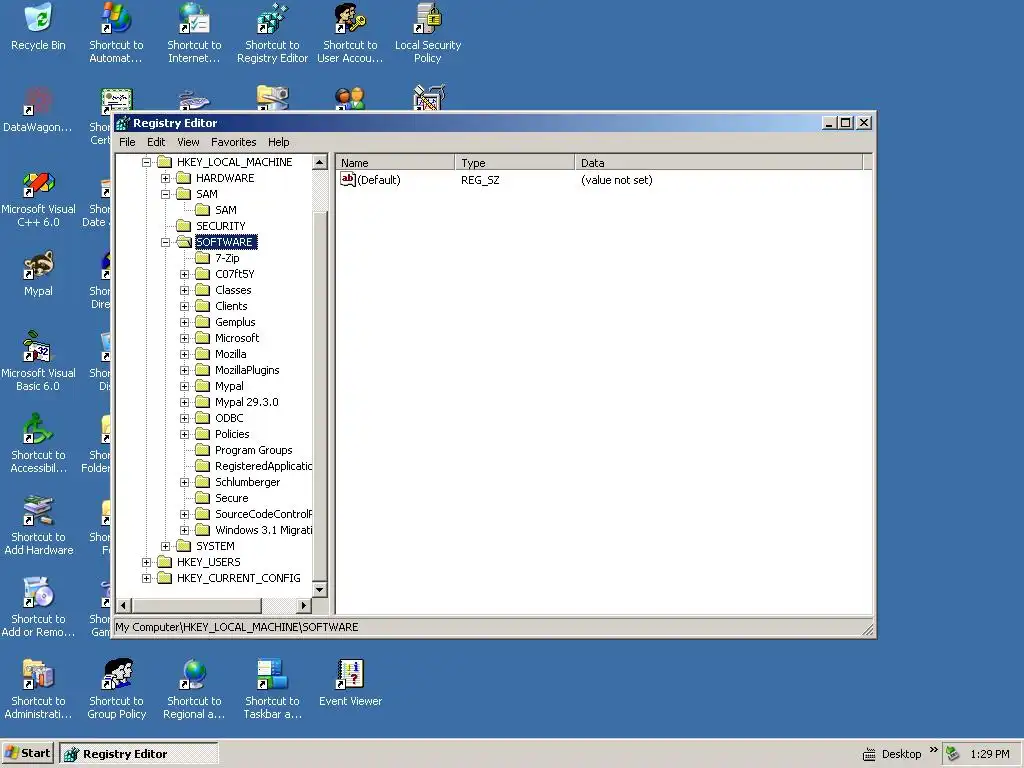The image size is (1024, 768).
Task: Select the Schlumberger key
Action: pos(248,482)
